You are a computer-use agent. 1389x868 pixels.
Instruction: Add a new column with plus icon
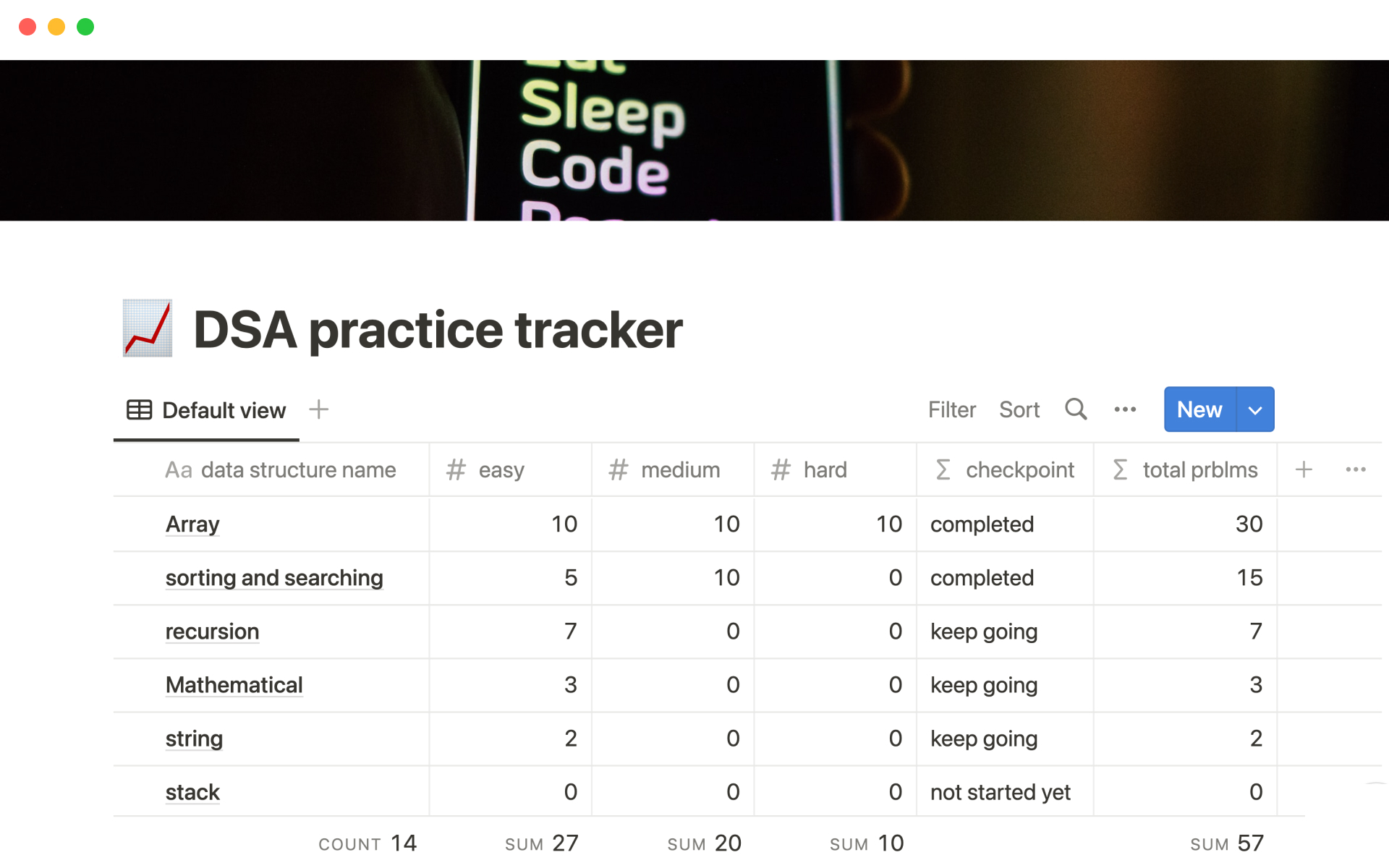point(1304,469)
